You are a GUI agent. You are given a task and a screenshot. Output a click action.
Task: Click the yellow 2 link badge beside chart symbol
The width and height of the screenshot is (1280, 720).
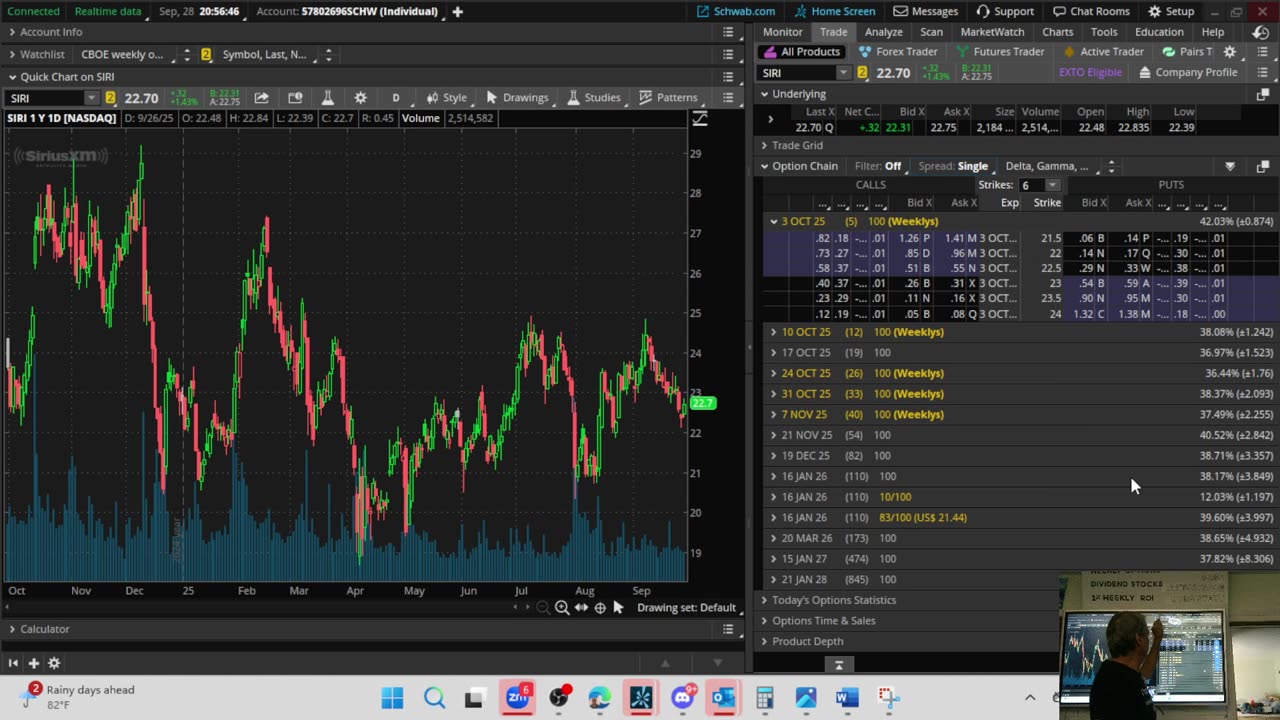pyautogui.click(x=110, y=98)
